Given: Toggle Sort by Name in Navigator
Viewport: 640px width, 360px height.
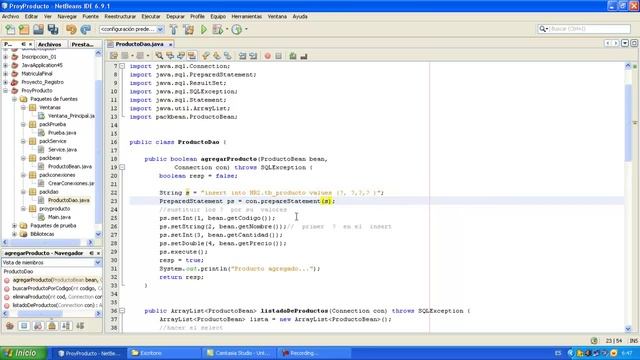Looking at the screenshot, I should (x=66, y=326).
